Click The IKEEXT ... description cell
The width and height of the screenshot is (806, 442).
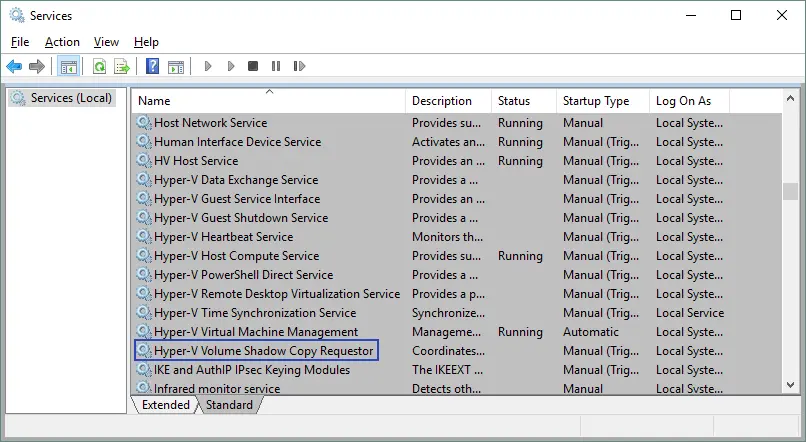[x=447, y=370]
